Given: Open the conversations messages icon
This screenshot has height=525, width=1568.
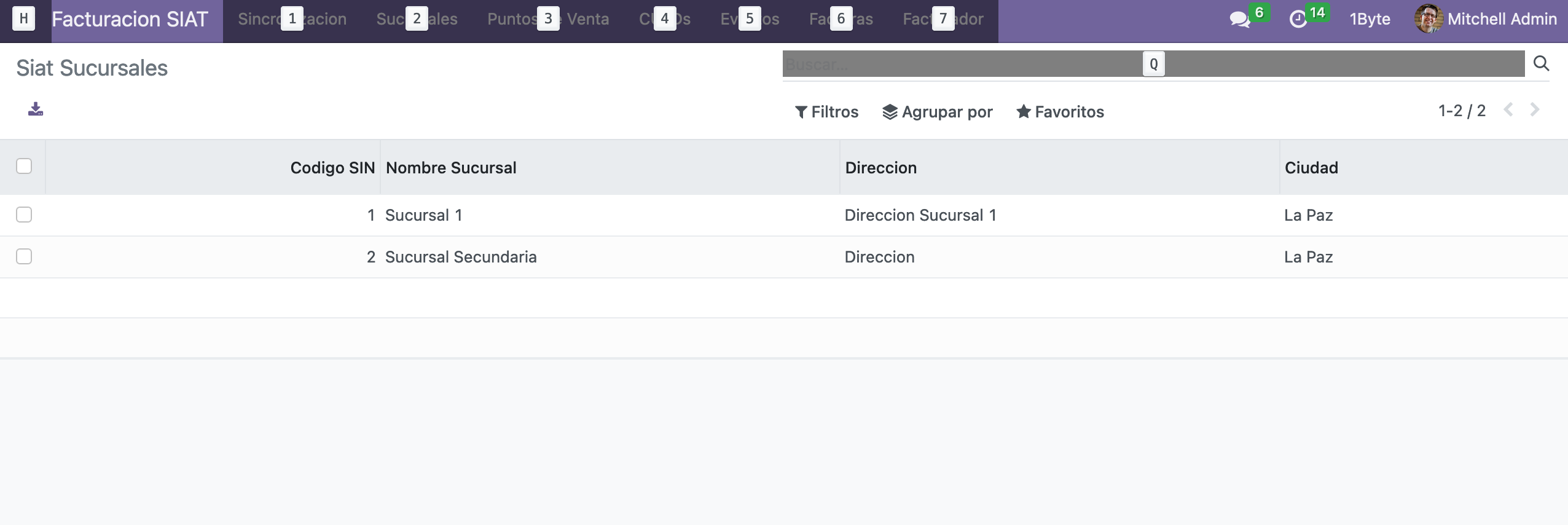Looking at the screenshot, I should 1239,20.
